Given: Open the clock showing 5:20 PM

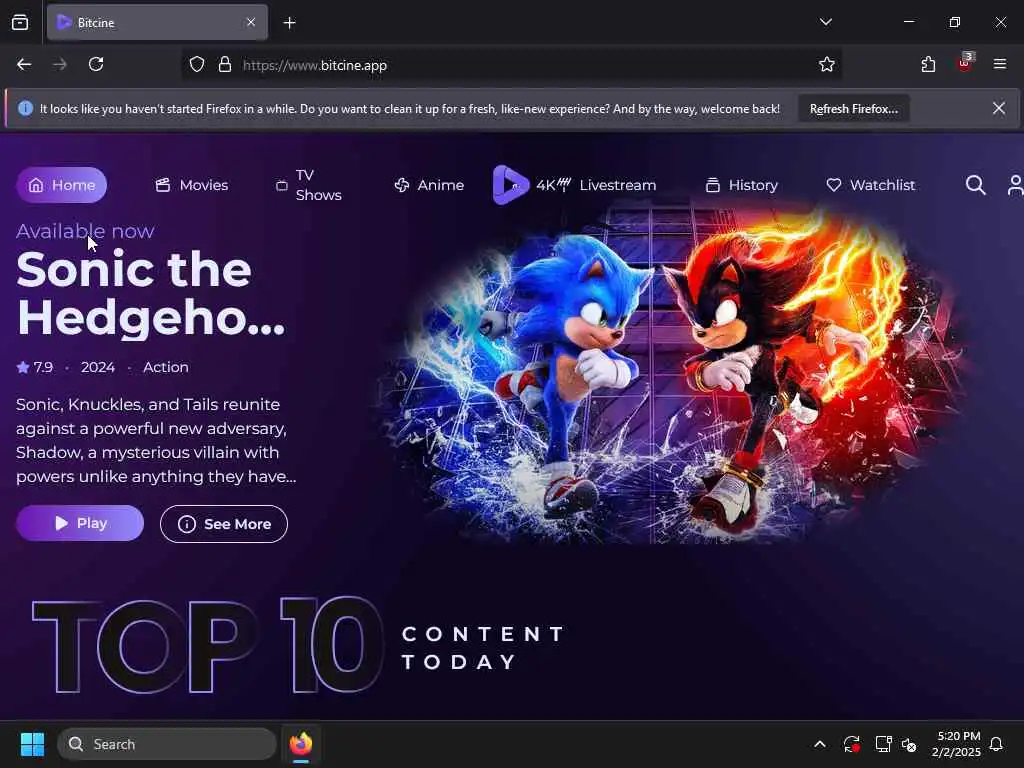Looking at the screenshot, I should coord(956,744).
